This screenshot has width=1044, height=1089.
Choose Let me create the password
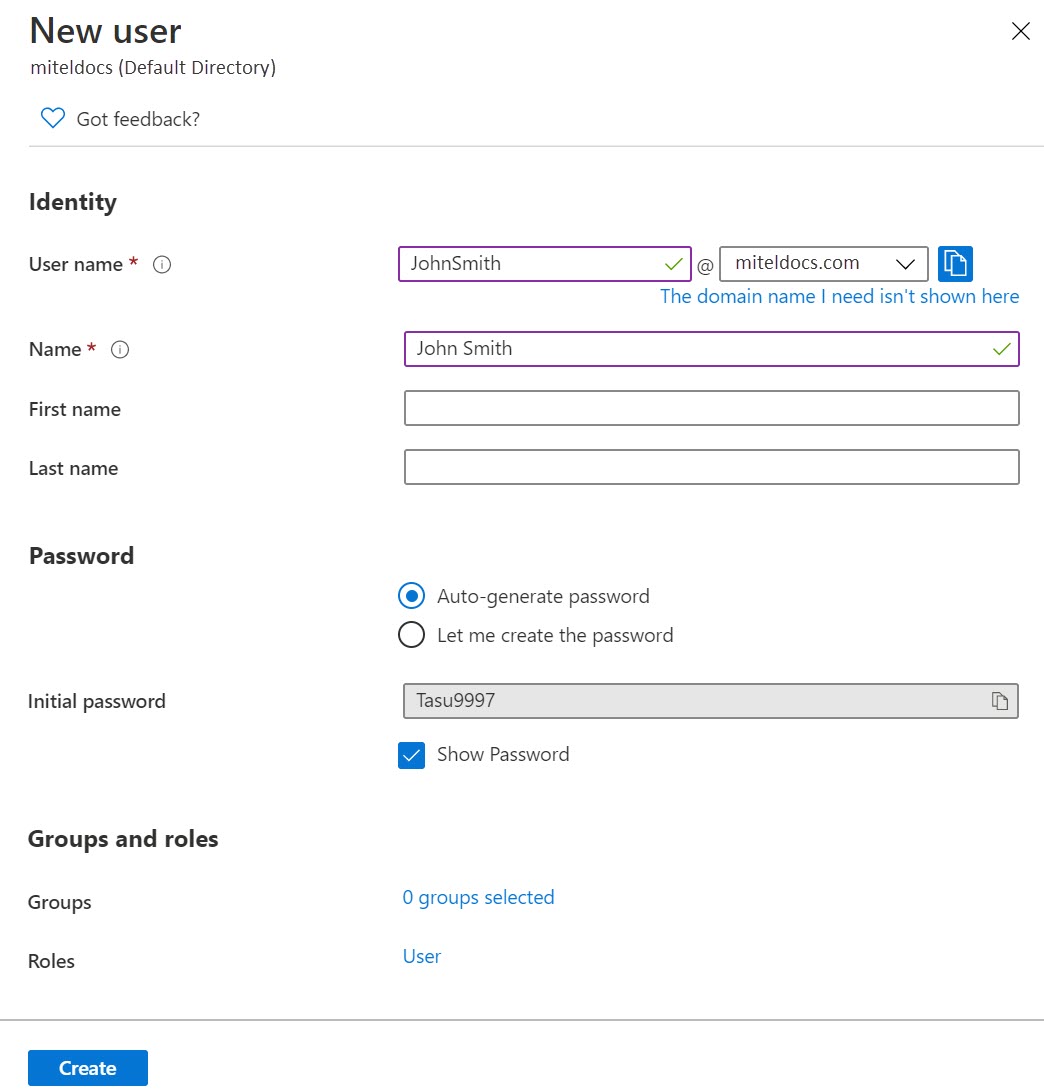(x=411, y=635)
